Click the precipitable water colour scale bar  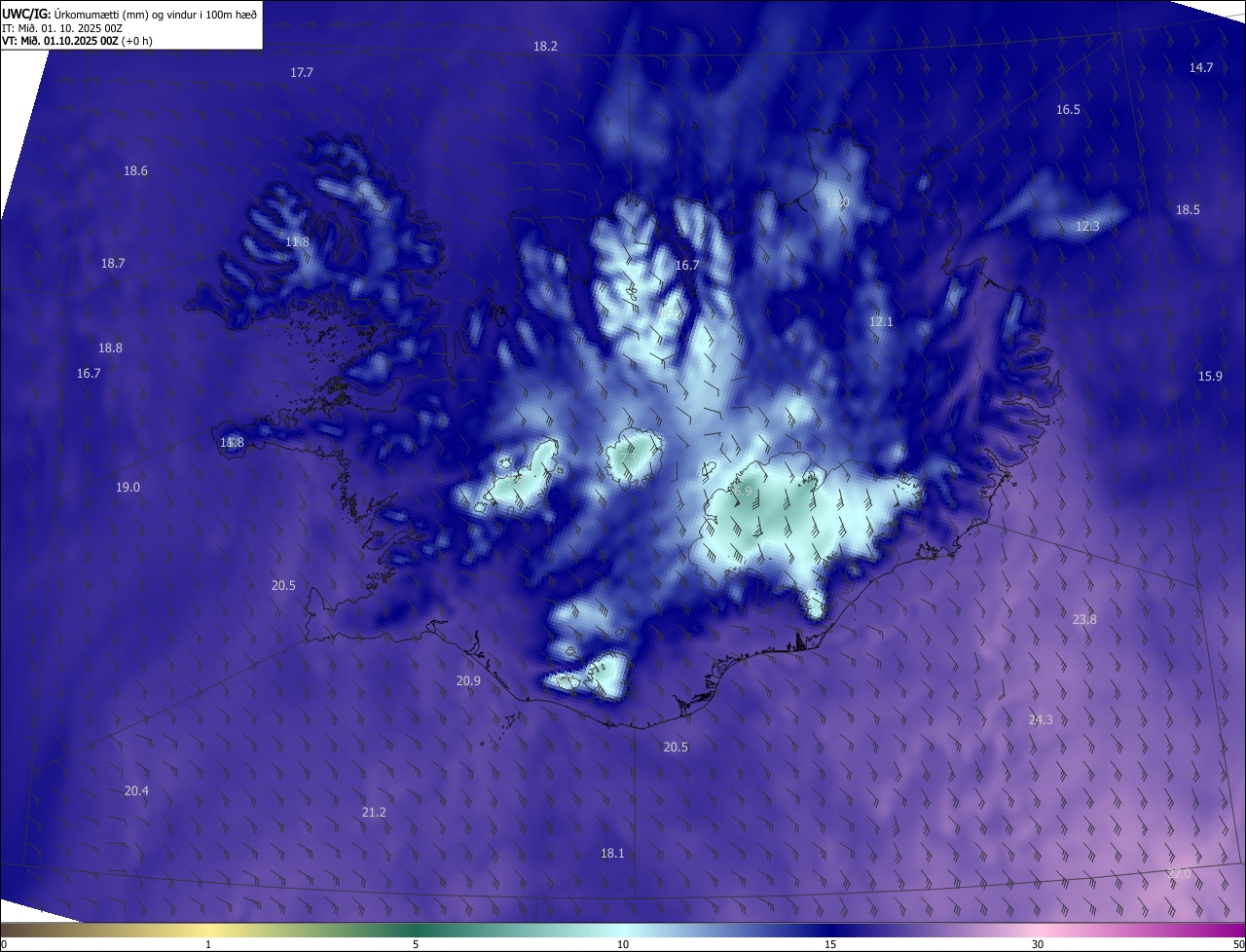(x=623, y=931)
